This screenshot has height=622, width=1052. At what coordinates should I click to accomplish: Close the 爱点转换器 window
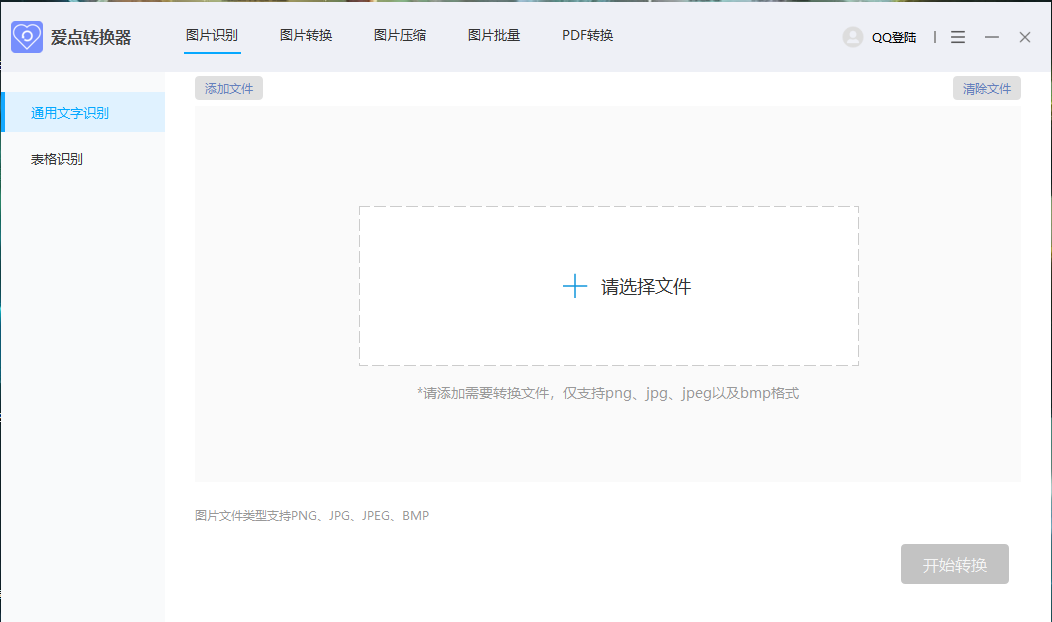1024,36
